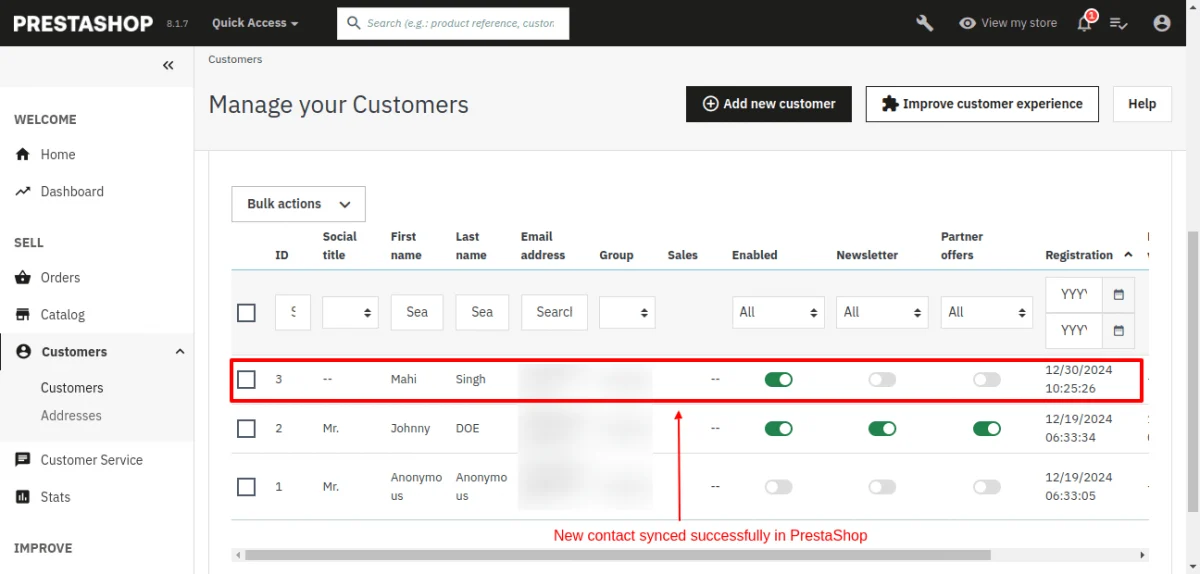The height and width of the screenshot is (574, 1200).
Task: Enable the Anonymous customer account toggle
Action: coord(778,487)
